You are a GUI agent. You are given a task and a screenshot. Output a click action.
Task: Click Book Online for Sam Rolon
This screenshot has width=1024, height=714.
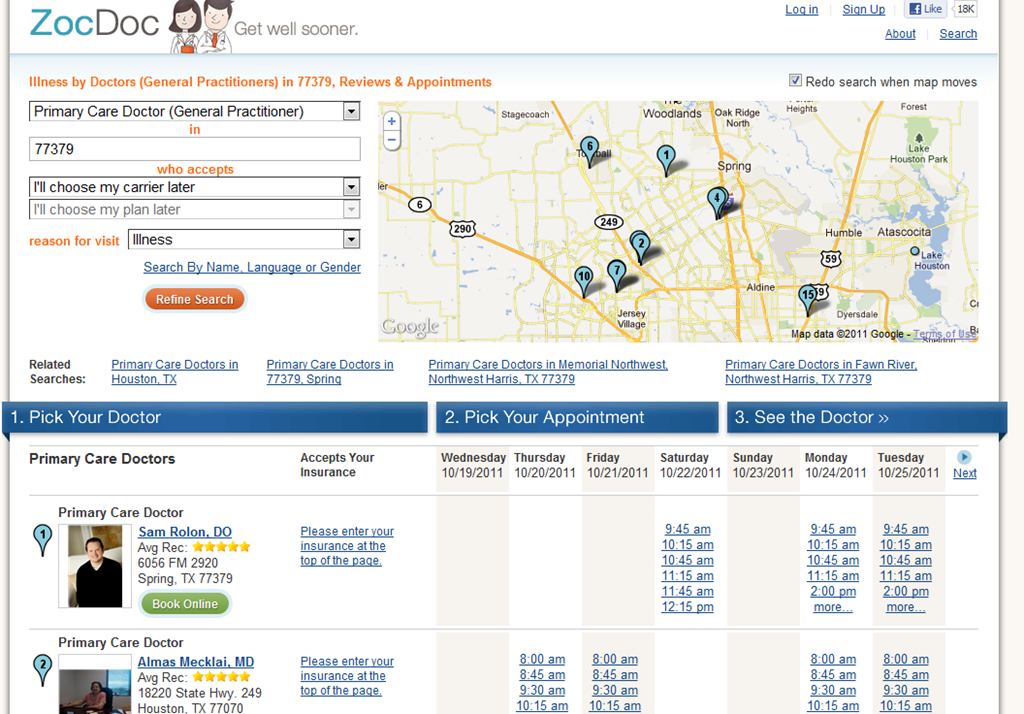185,604
